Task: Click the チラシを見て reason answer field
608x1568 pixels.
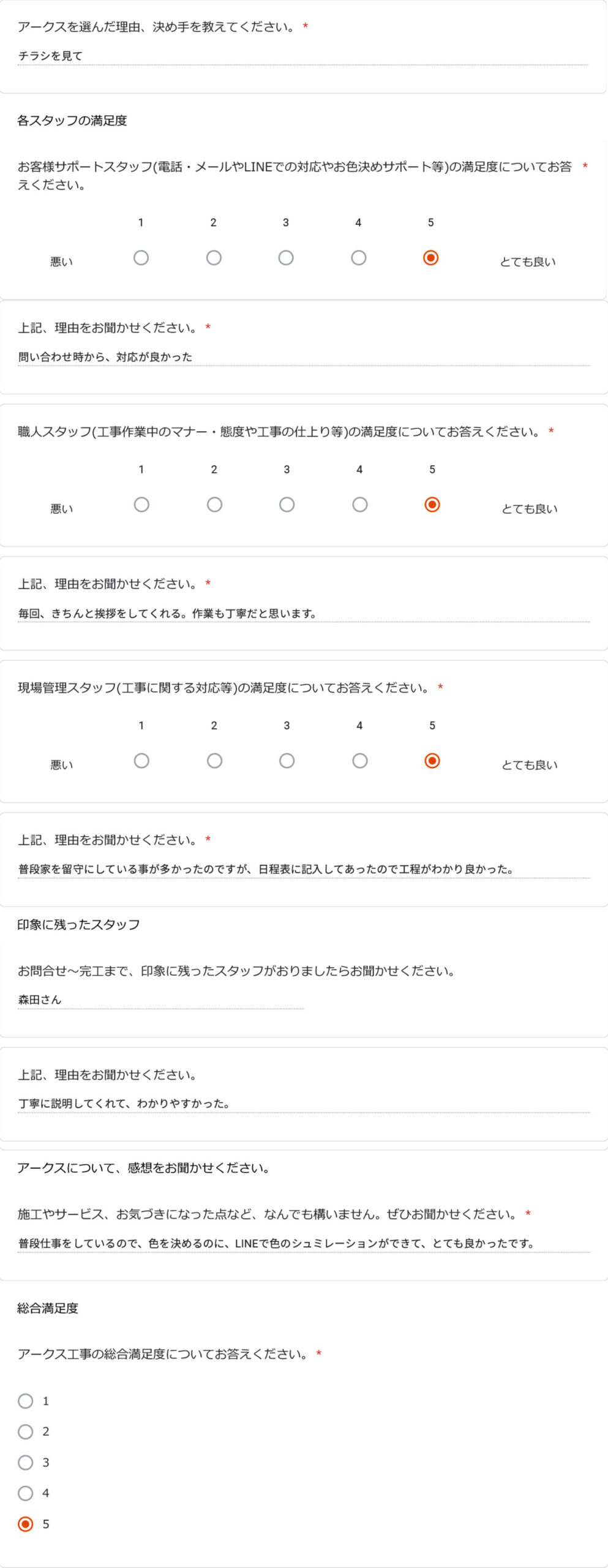Action: point(302,56)
